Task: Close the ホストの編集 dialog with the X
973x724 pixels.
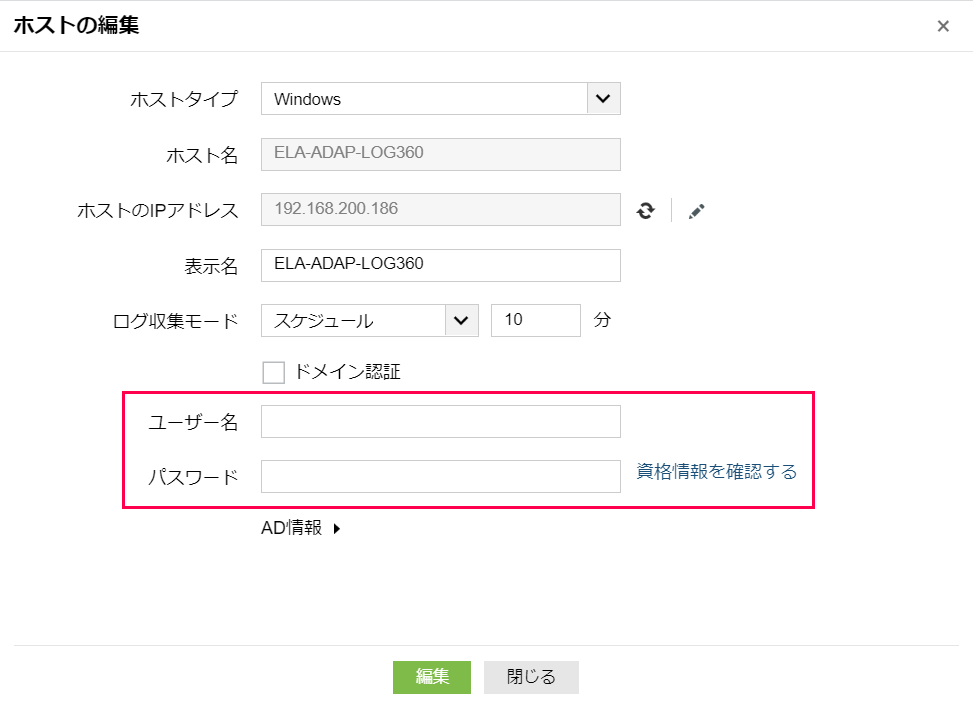Action: (x=942, y=27)
